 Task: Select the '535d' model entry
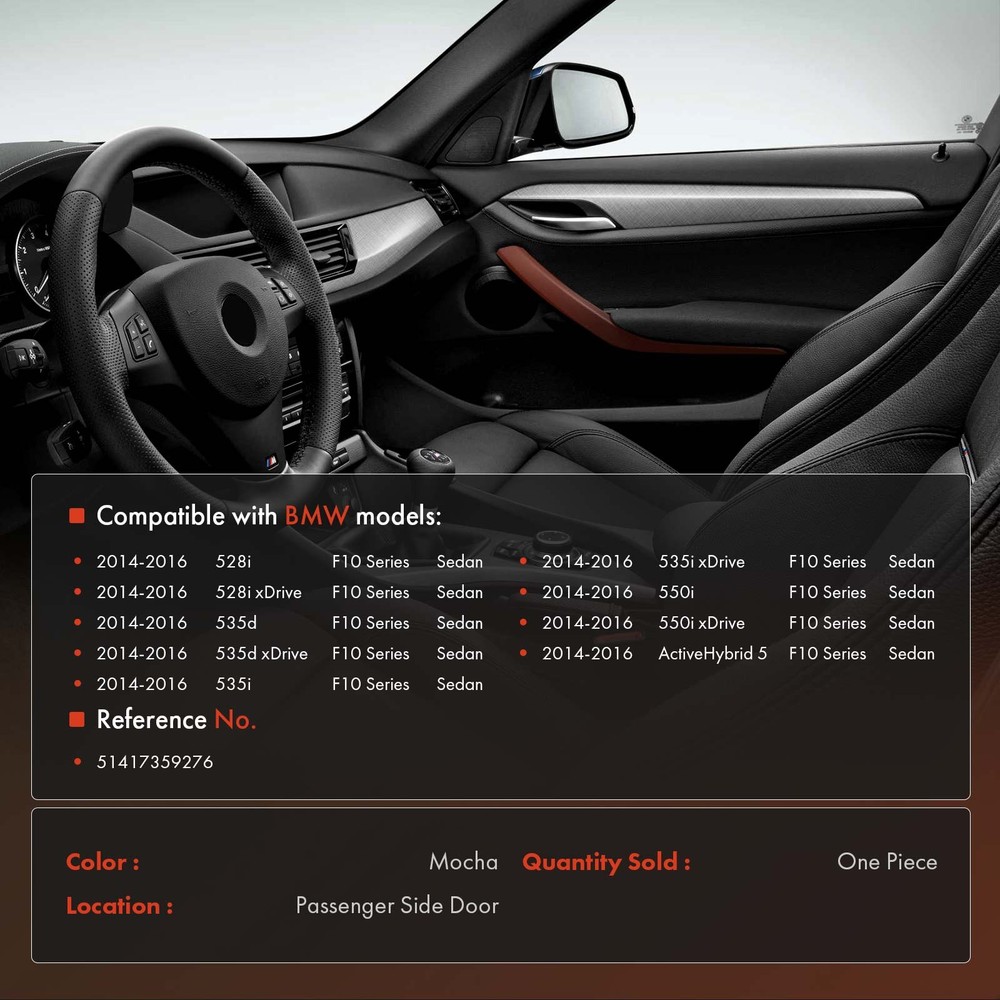click(x=236, y=622)
